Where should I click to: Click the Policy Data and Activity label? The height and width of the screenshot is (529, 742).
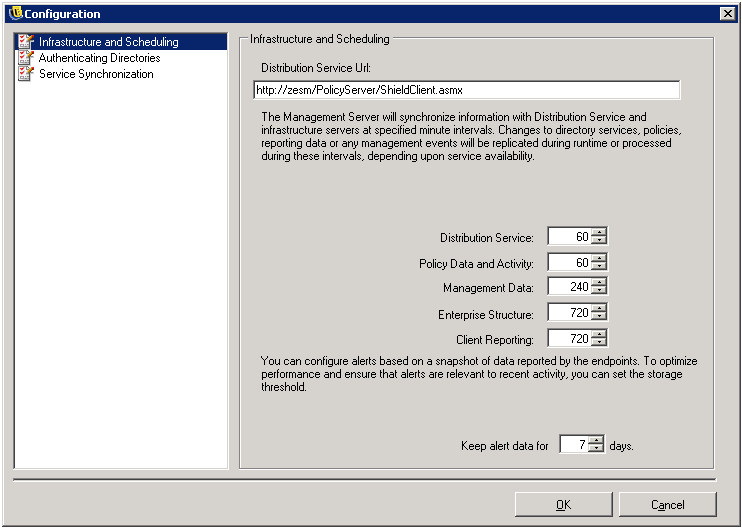476,264
